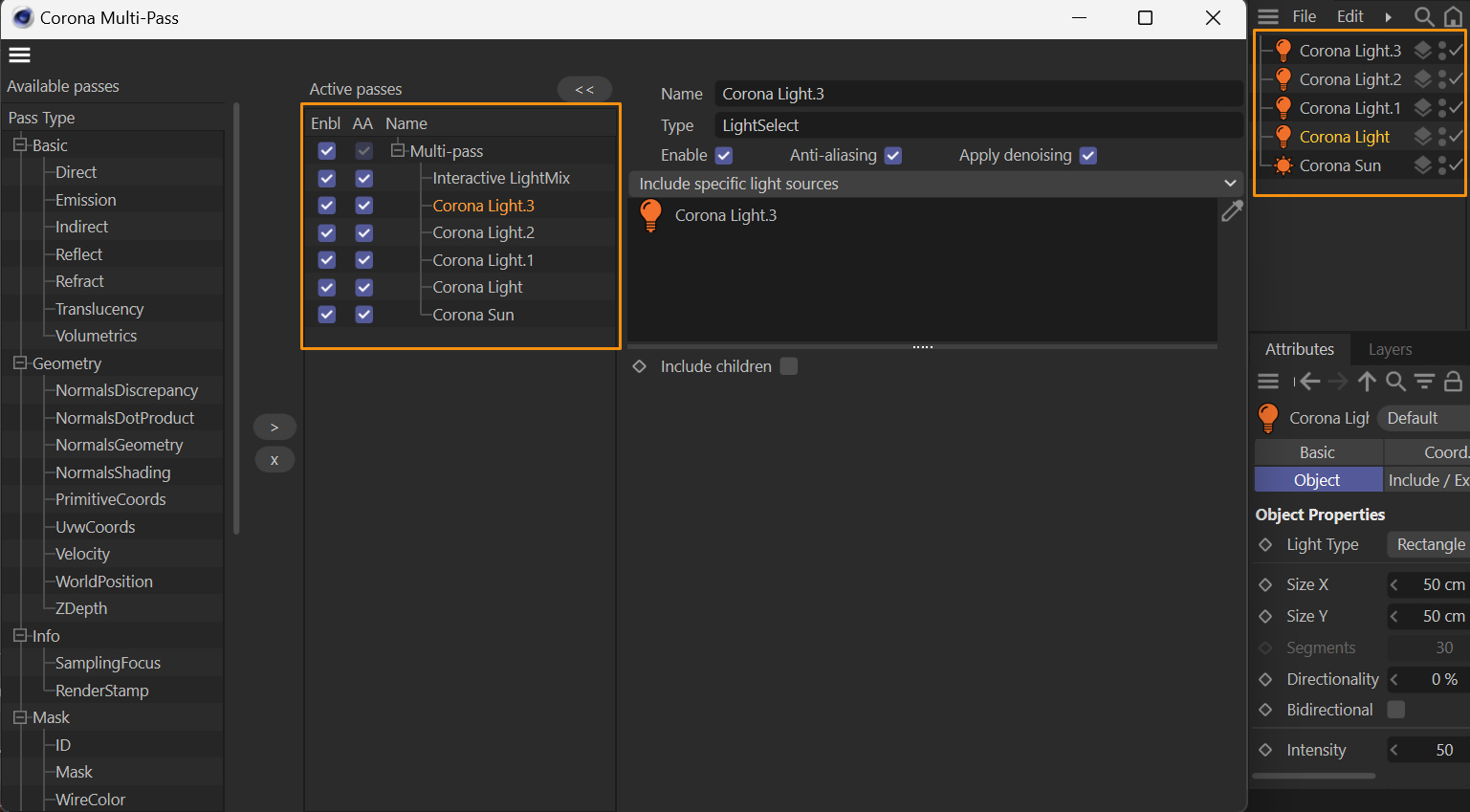
Task: Click the Intensity keyframe diamond
Action: (1265, 750)
